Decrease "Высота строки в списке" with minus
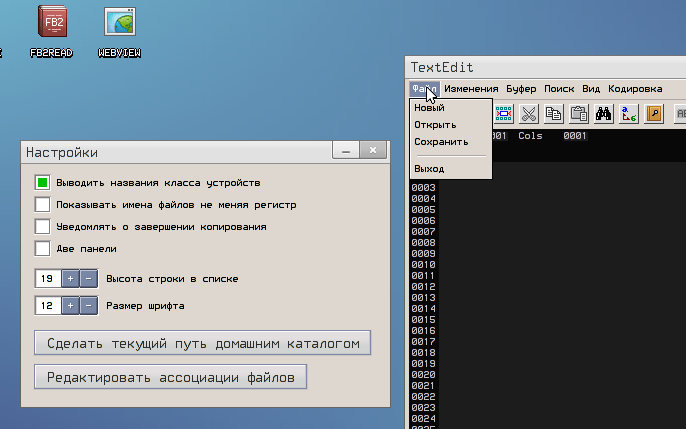This screenshot has width=686, height=429. 88,279
